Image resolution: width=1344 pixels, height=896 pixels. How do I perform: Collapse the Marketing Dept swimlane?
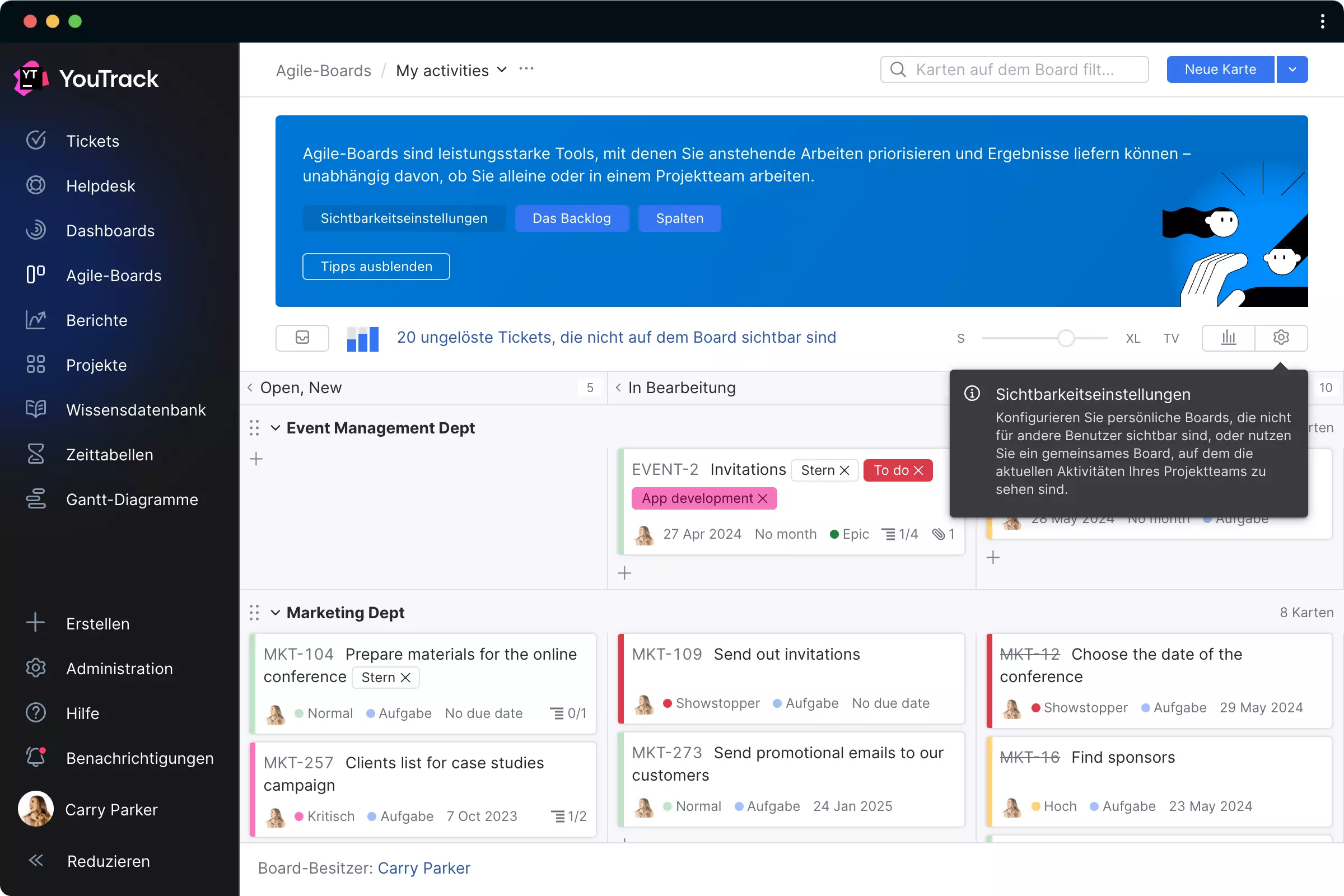[275, 613]
